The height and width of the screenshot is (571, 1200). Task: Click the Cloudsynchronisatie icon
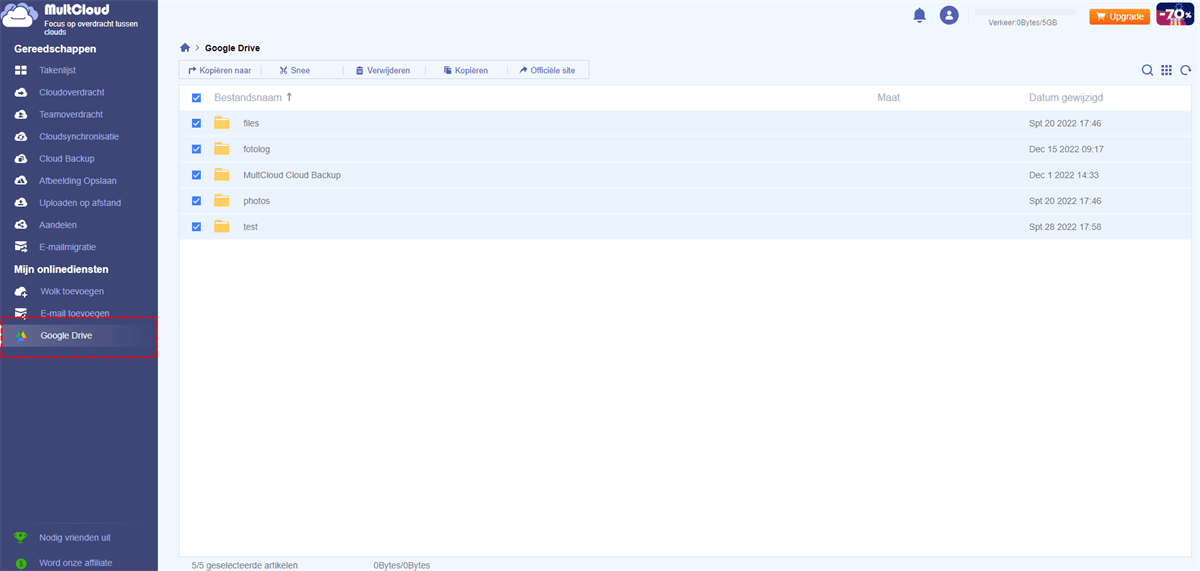coord(21,136)
